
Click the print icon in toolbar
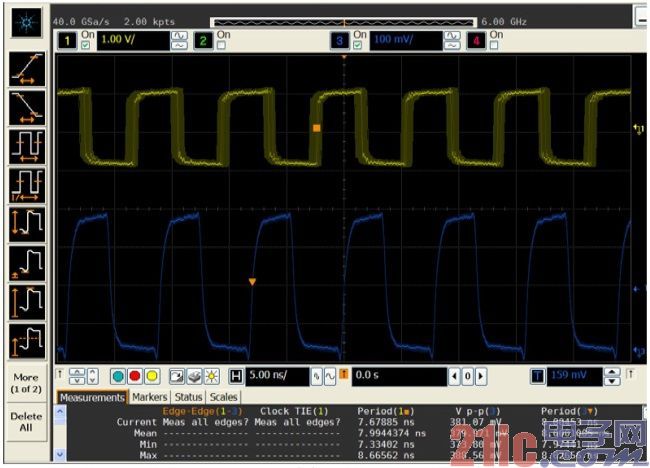point(194,376)
